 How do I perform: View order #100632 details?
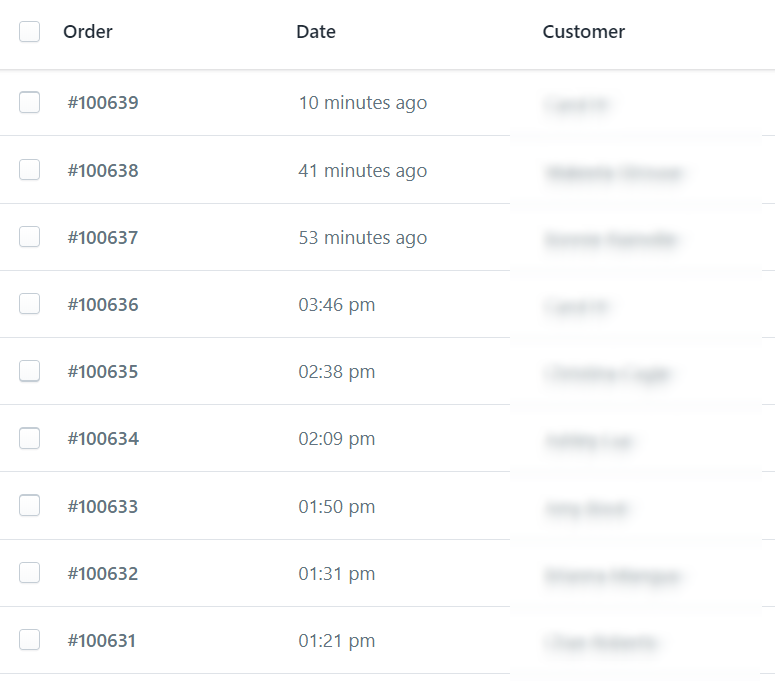[103, 574]
